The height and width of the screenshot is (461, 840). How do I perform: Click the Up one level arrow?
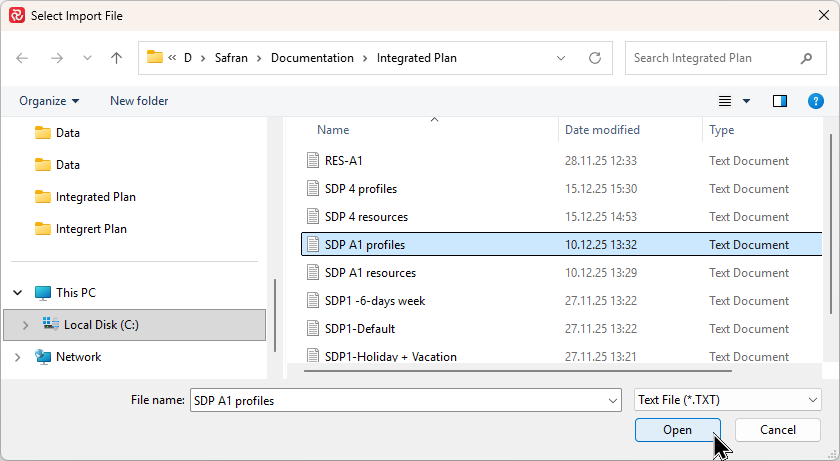(116, 58)
